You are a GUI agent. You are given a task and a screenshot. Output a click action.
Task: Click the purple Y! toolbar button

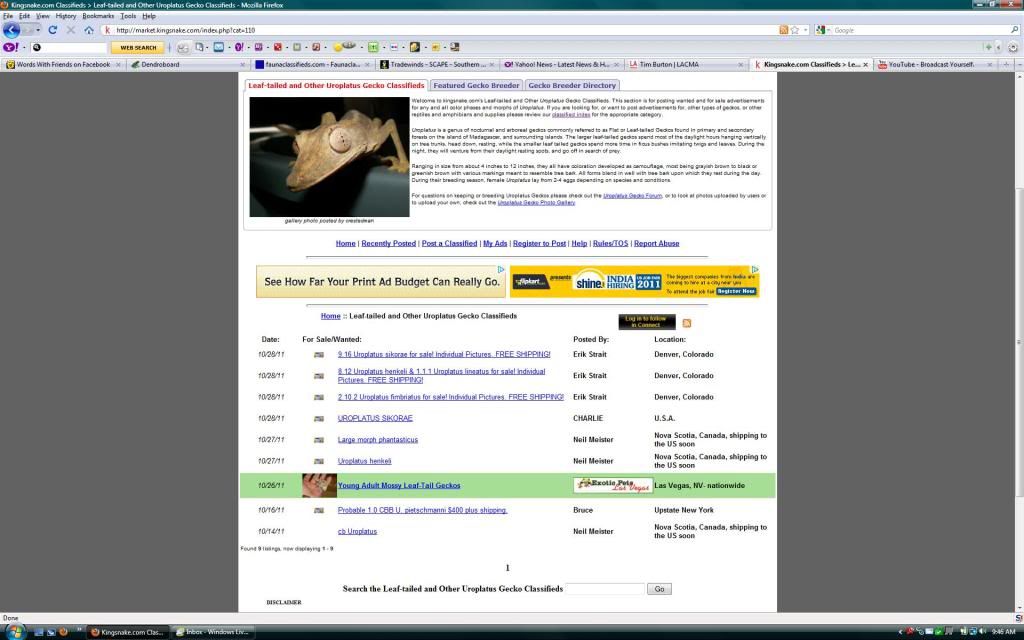(238, 47)
